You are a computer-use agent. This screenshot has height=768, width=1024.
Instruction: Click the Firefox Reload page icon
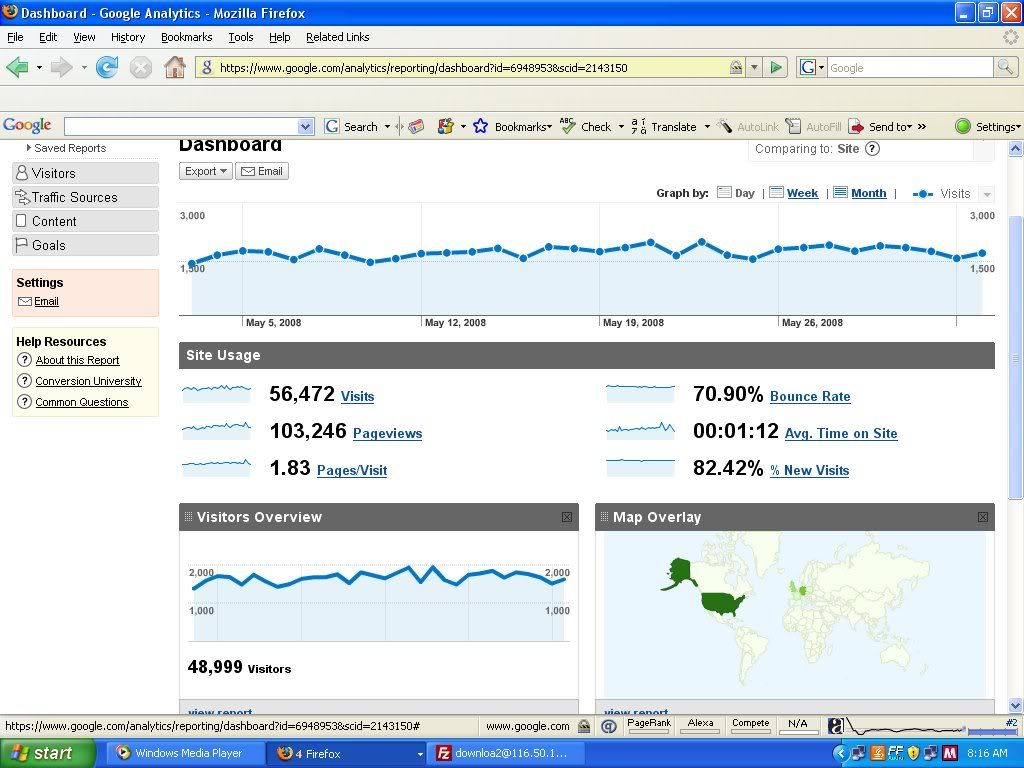[x=107, y=68]
